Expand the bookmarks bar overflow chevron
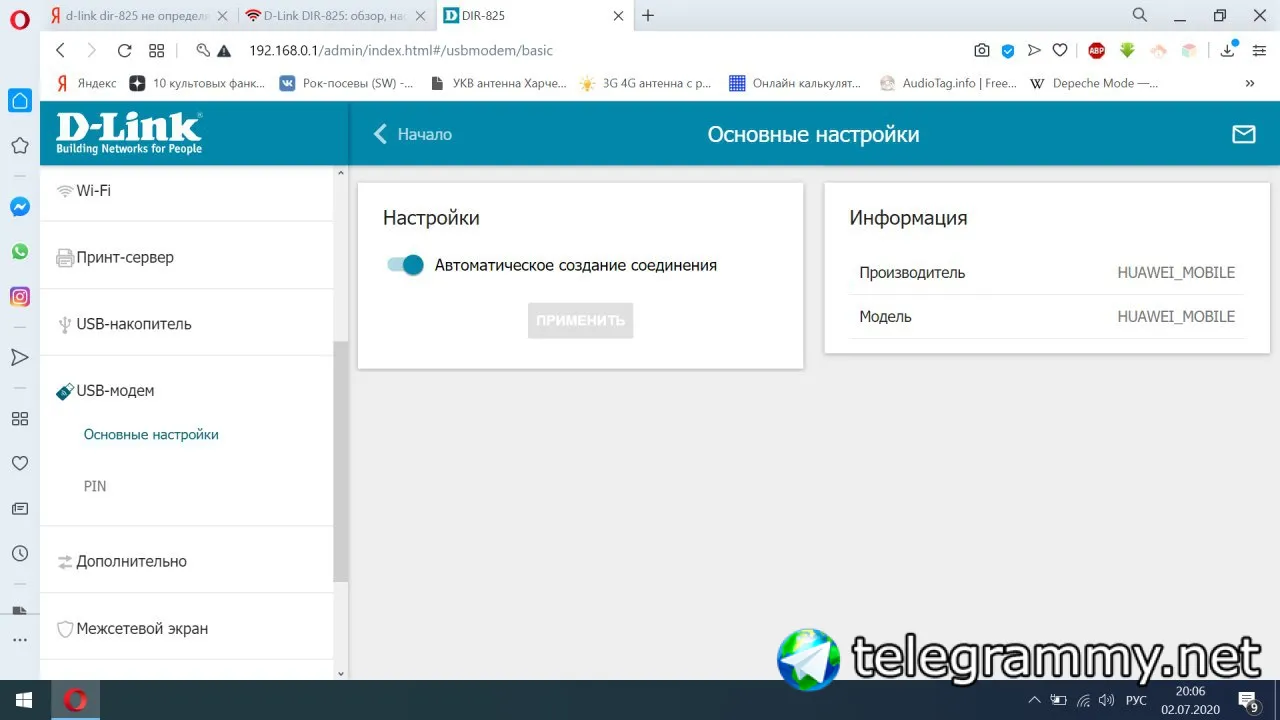This screenshot has height=720, width=1280. [1249, 84]
